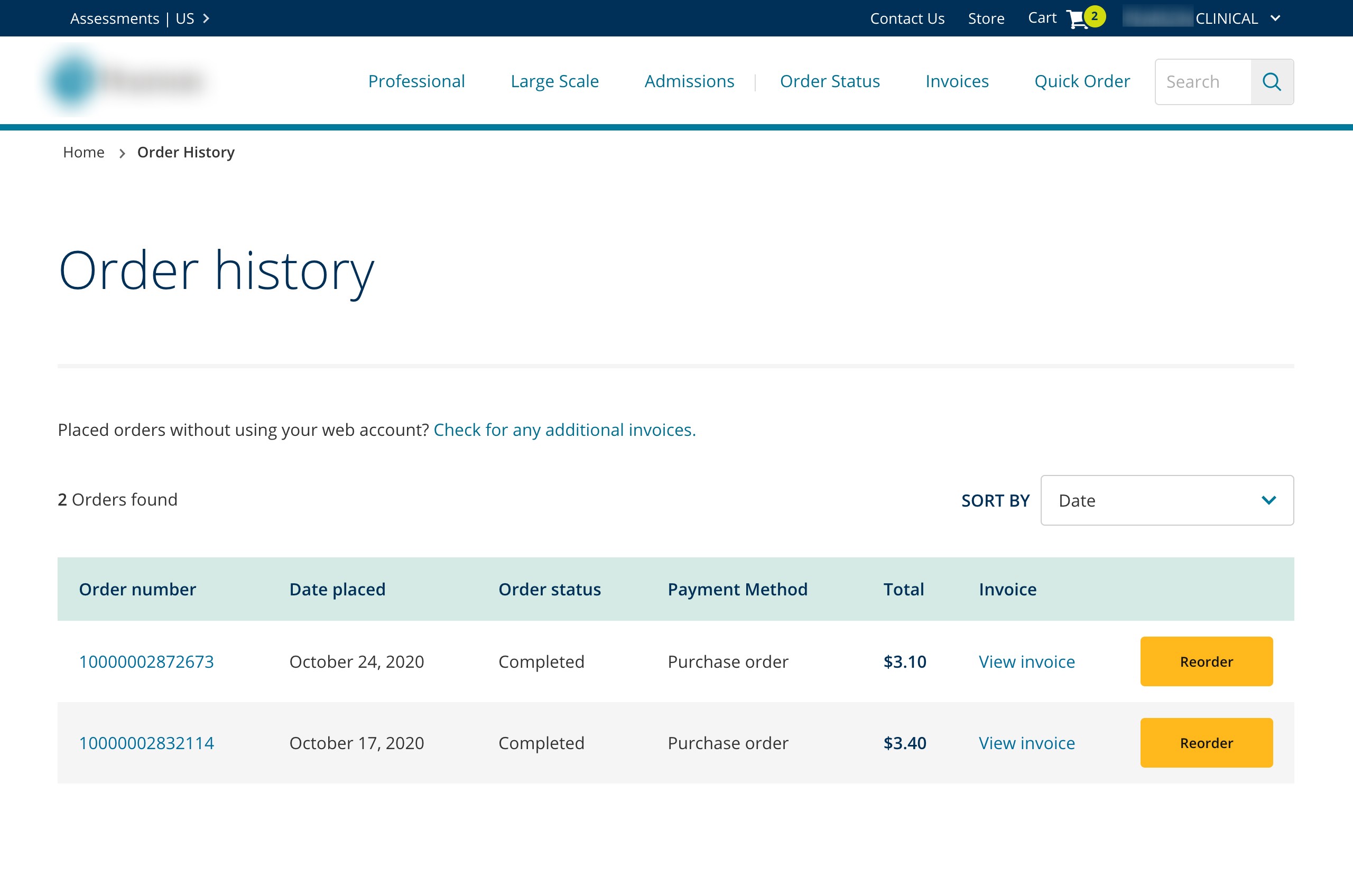Open the Invoices page
The height and width of the screenshot is (896, 1353).
click(x=957, y=81)
